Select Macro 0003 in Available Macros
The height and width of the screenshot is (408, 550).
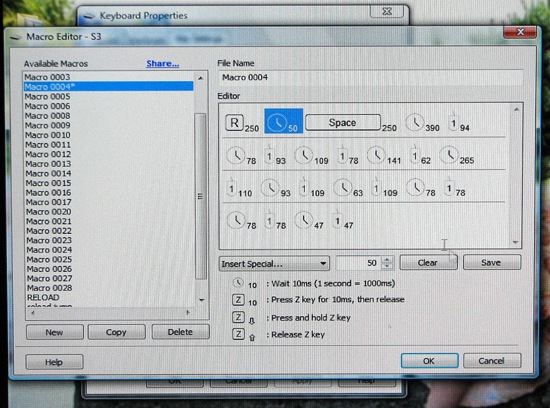108,77
